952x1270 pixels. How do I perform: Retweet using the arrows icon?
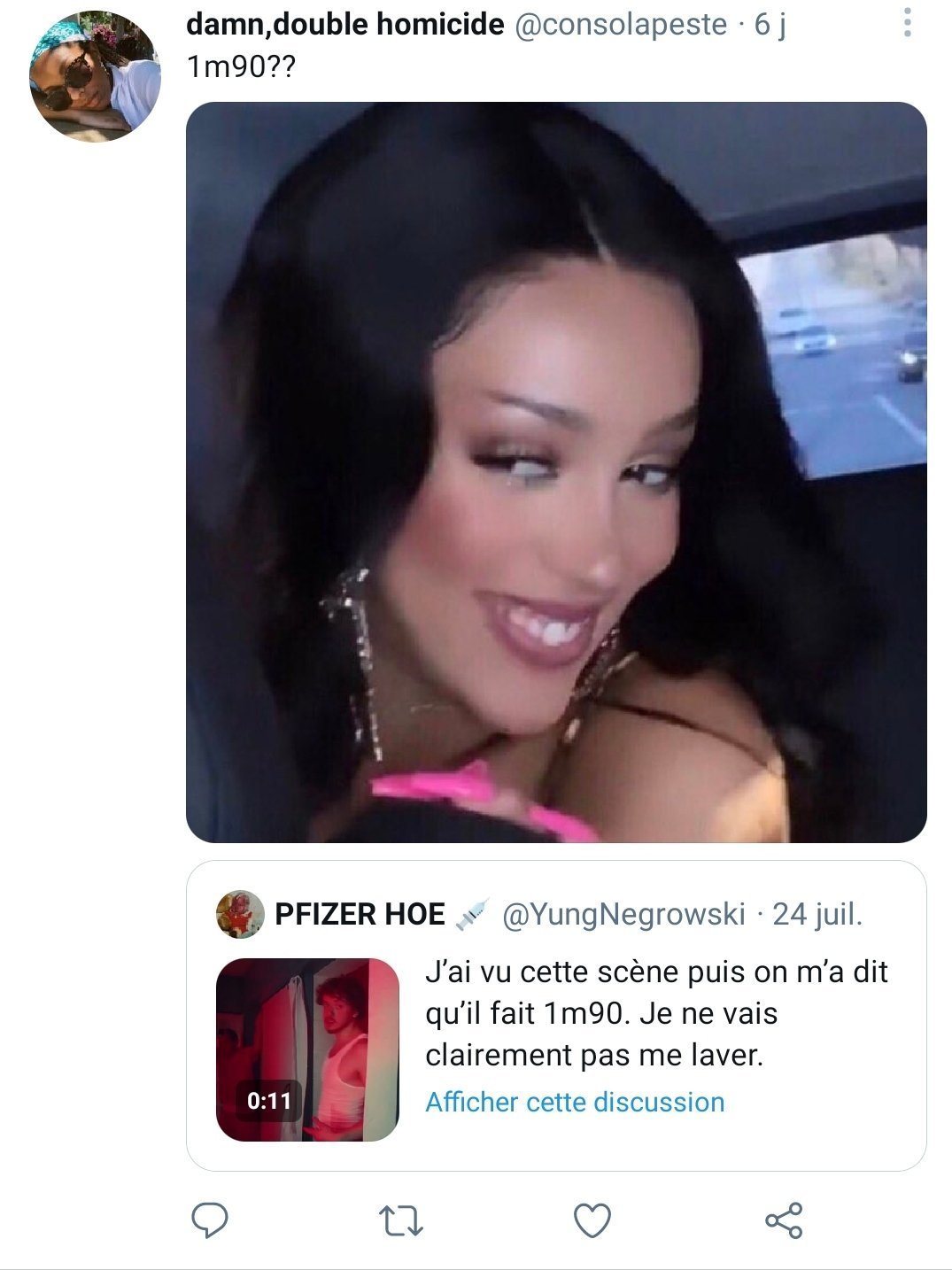[x=401, y=1221]
